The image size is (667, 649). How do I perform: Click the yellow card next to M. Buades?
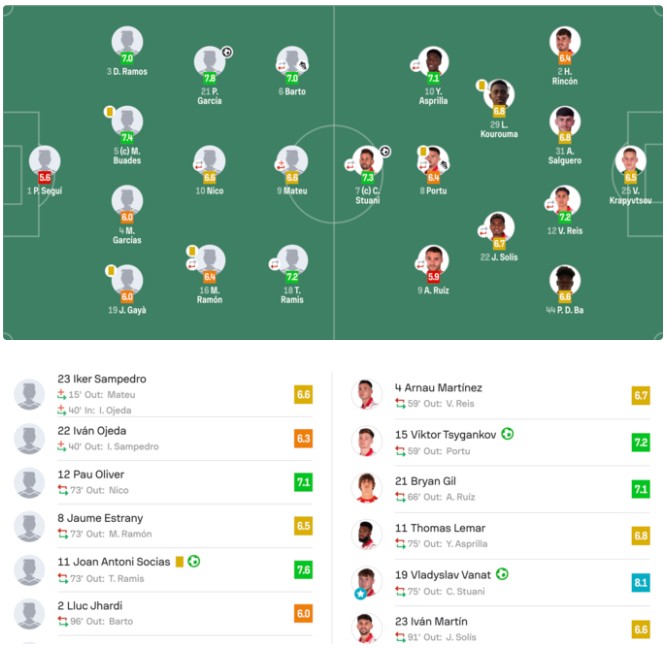(x=109, y=112)
